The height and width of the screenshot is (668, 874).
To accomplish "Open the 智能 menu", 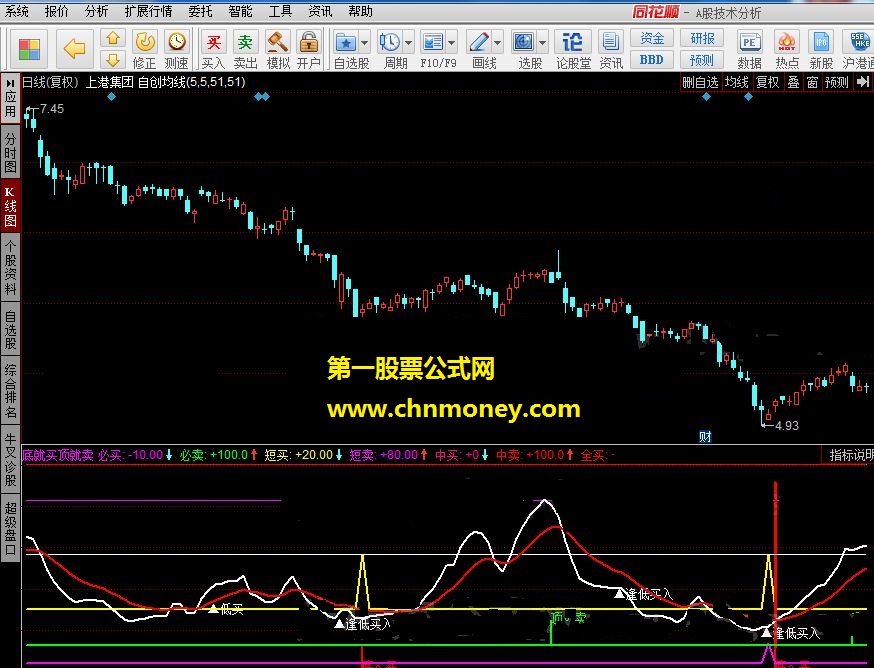I will tap(240, 11).
